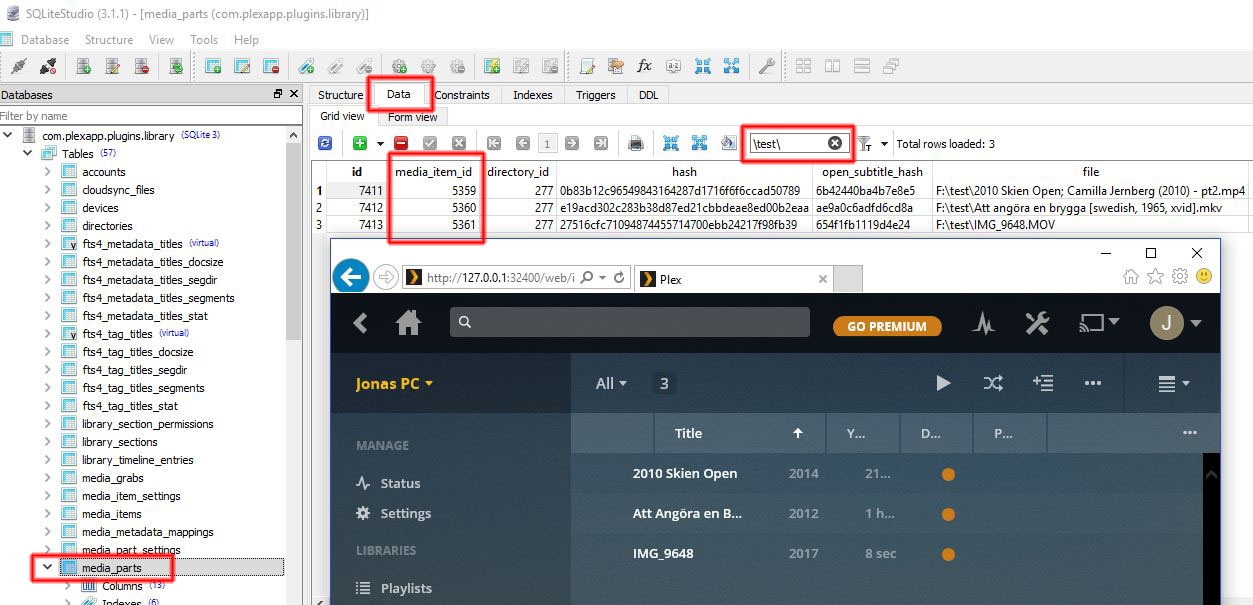The height and width of the screenshot is (605, 1253).
Task: Open Plex view mode dropdown
Action: (1172, 383)
